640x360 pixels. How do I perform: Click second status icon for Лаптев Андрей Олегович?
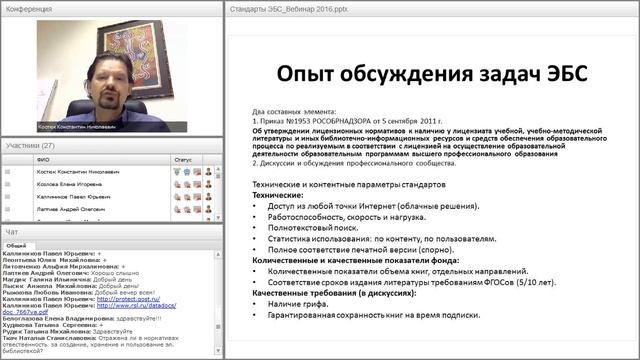pyautogui.click(x=187, y=209)
